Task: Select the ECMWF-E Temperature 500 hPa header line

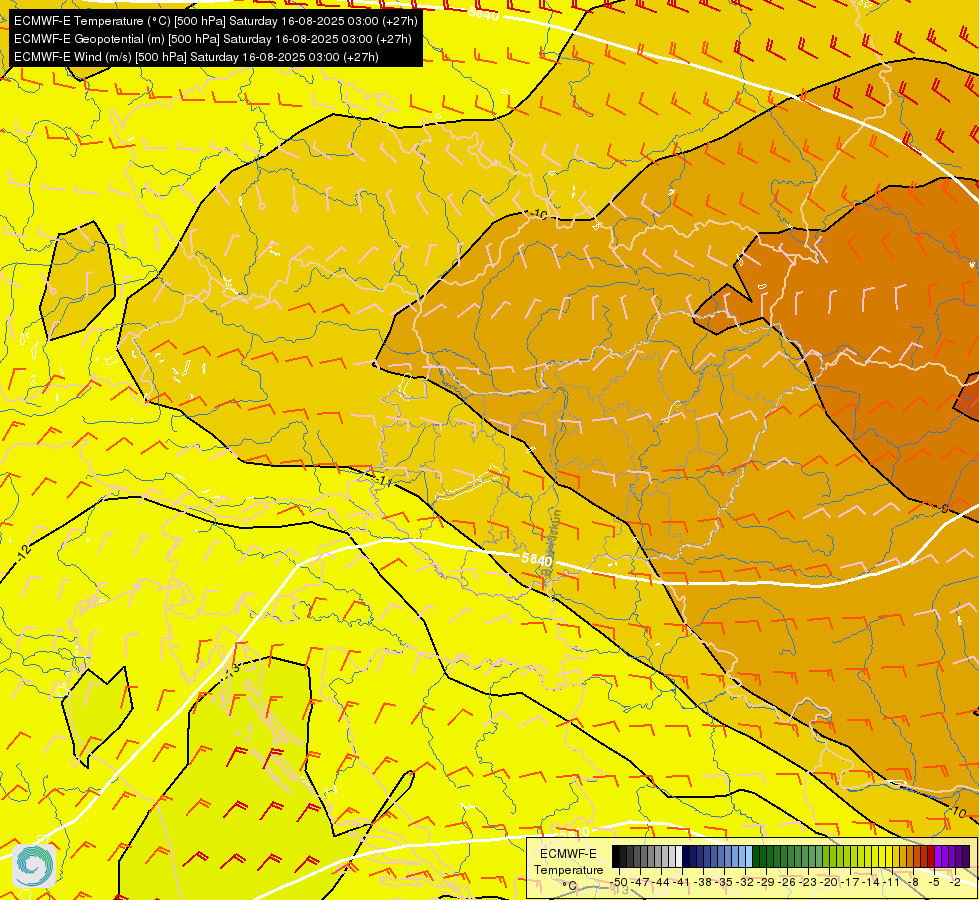Action: [215, 21]
